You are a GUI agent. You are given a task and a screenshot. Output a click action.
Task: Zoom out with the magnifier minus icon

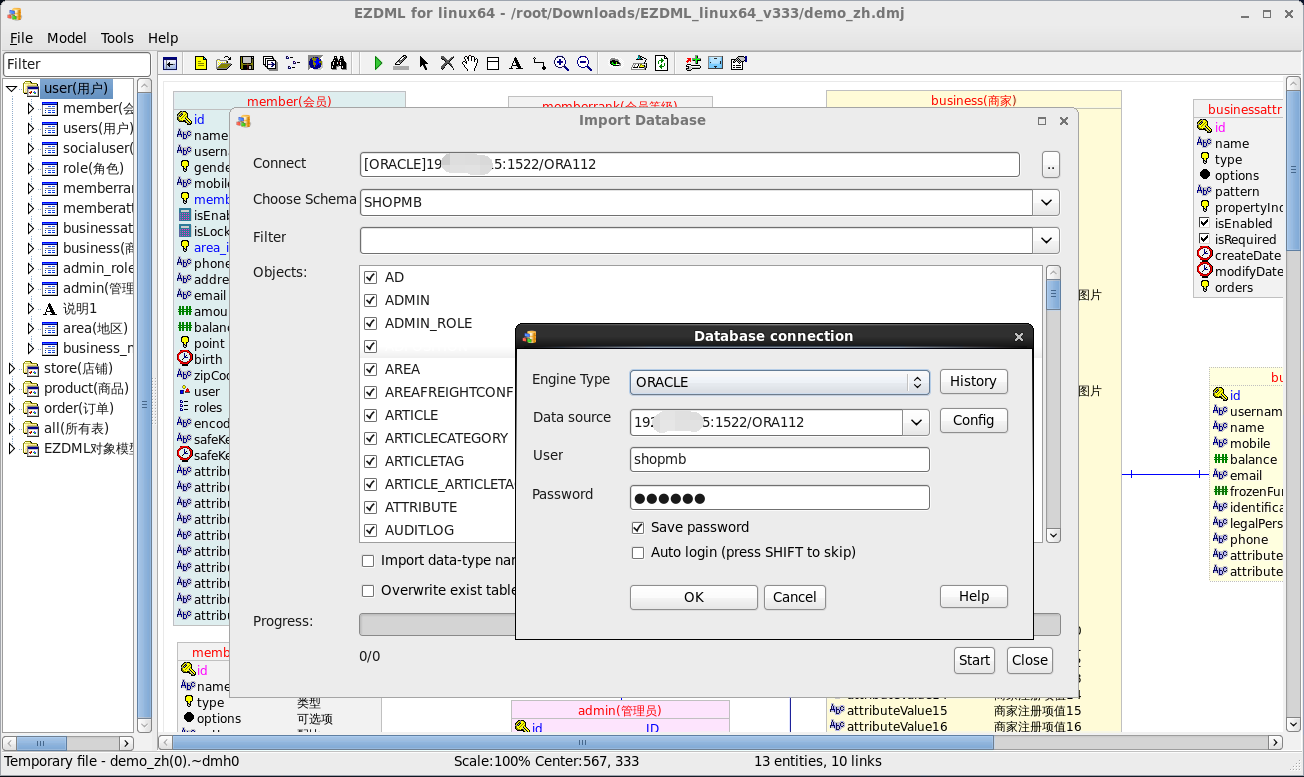(585, 63)
